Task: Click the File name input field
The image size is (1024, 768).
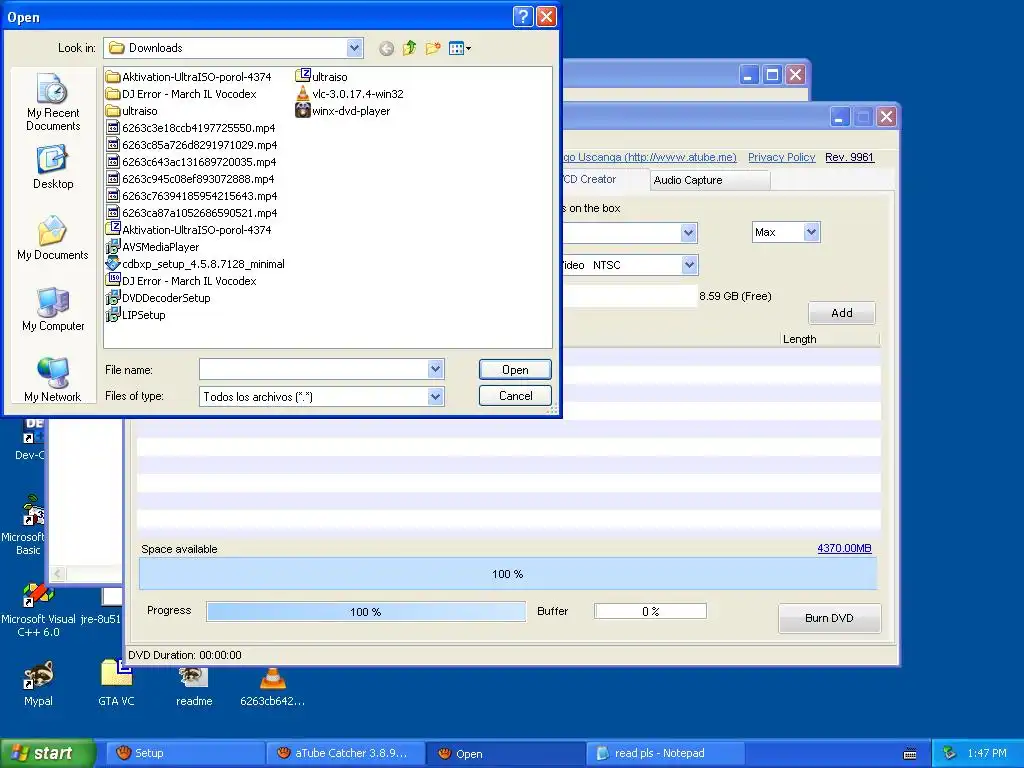Action: coord(313,370)
